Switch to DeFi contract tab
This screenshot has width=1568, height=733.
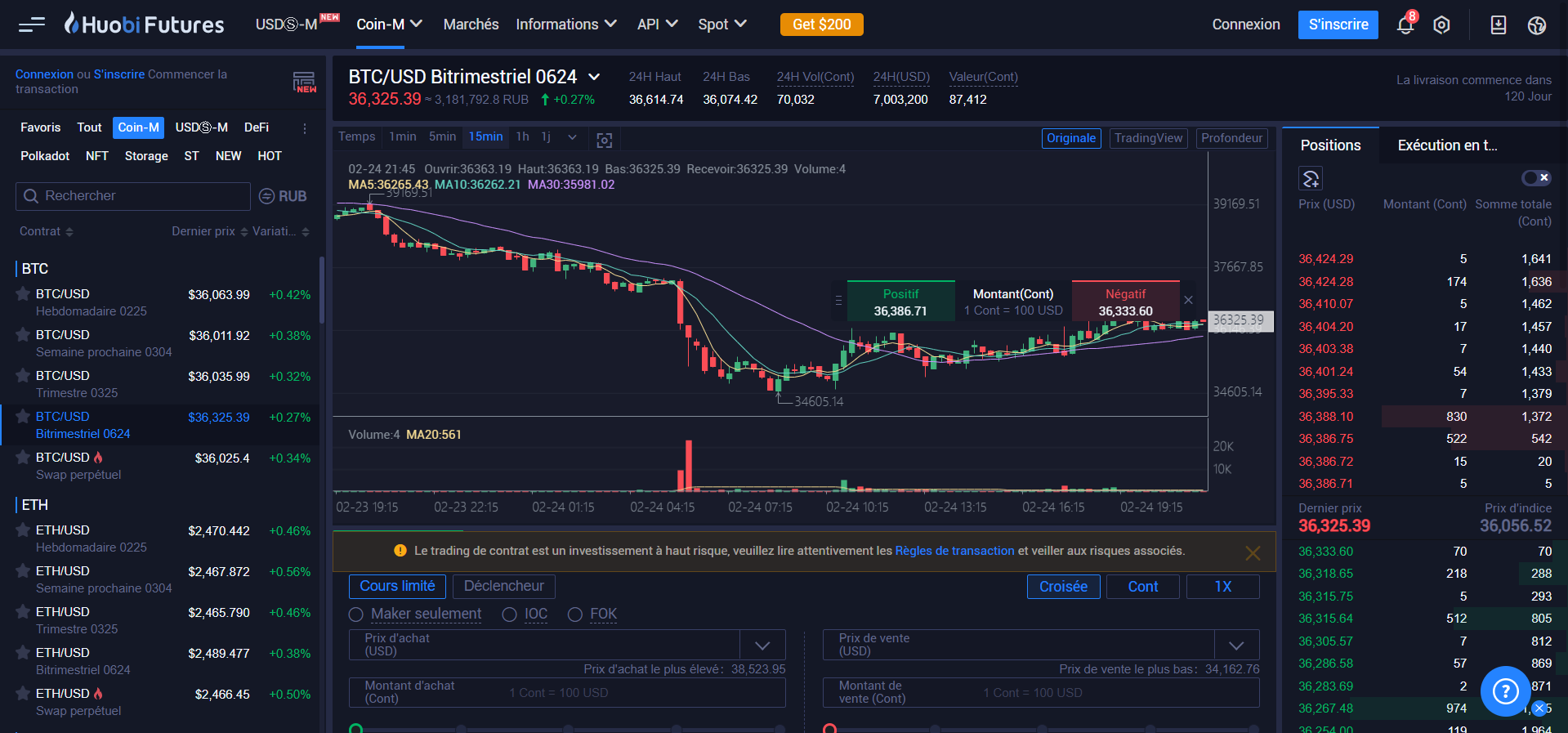click(x=257, y=127)
